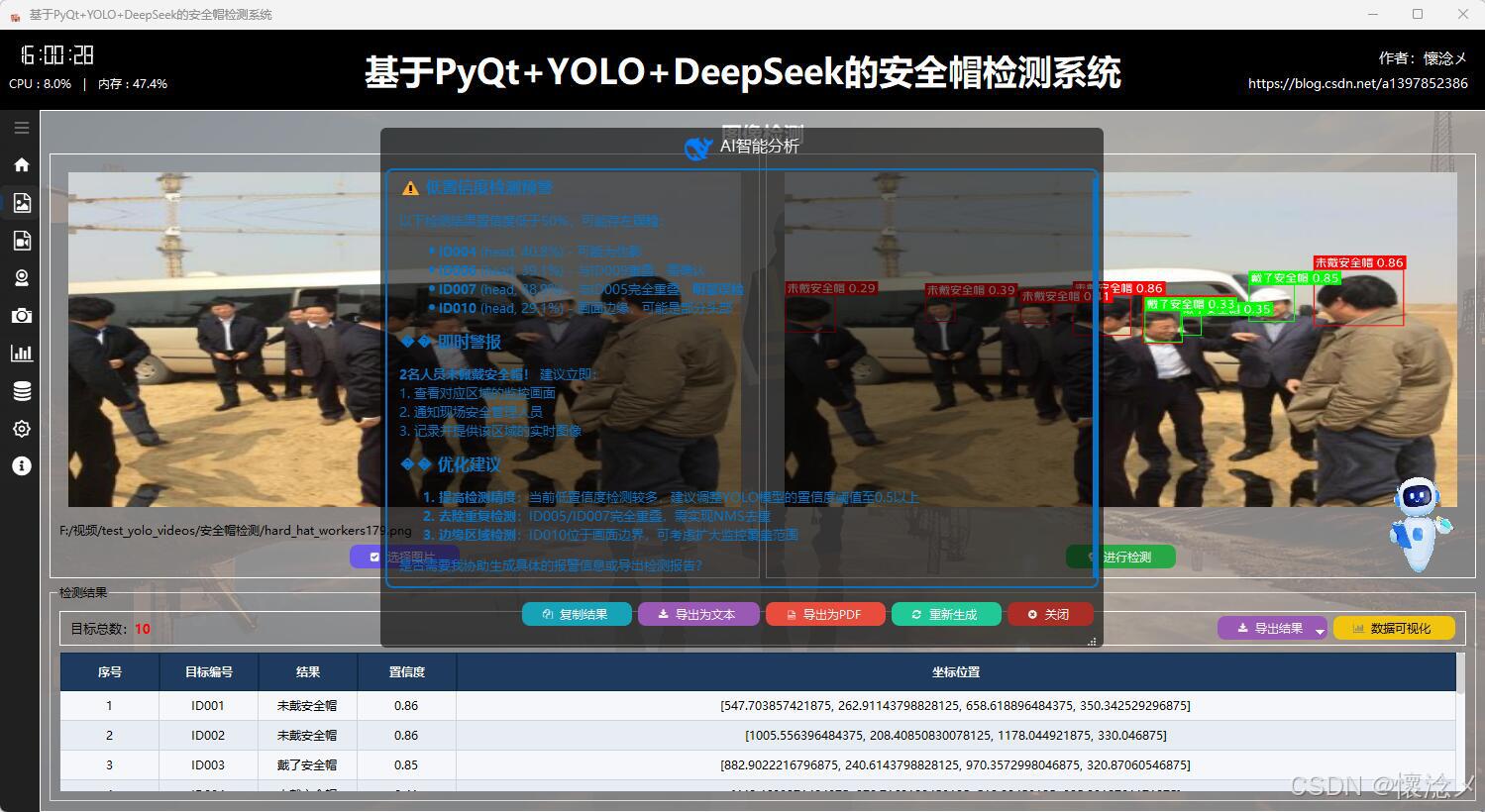The image size is (1485, 812).
Task: Click the 坐标位置 column header
Action: (x=956, y=671)
